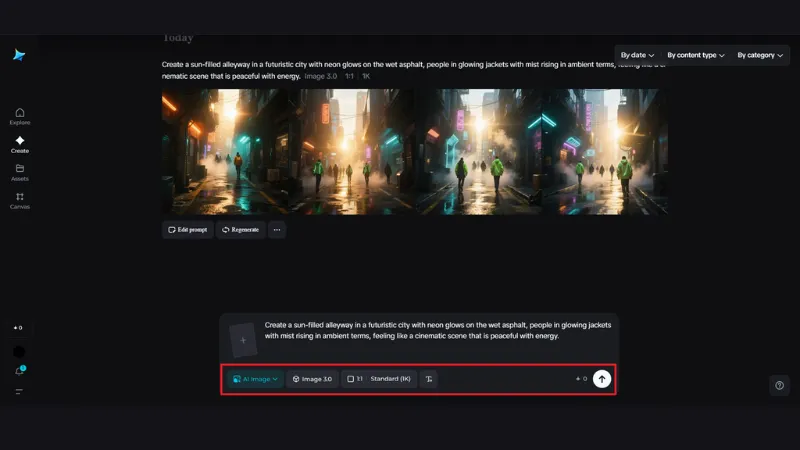This screenshot has height=450, width=800.
Task: Click into the prompt text field
Action: (x=430, y=331)
